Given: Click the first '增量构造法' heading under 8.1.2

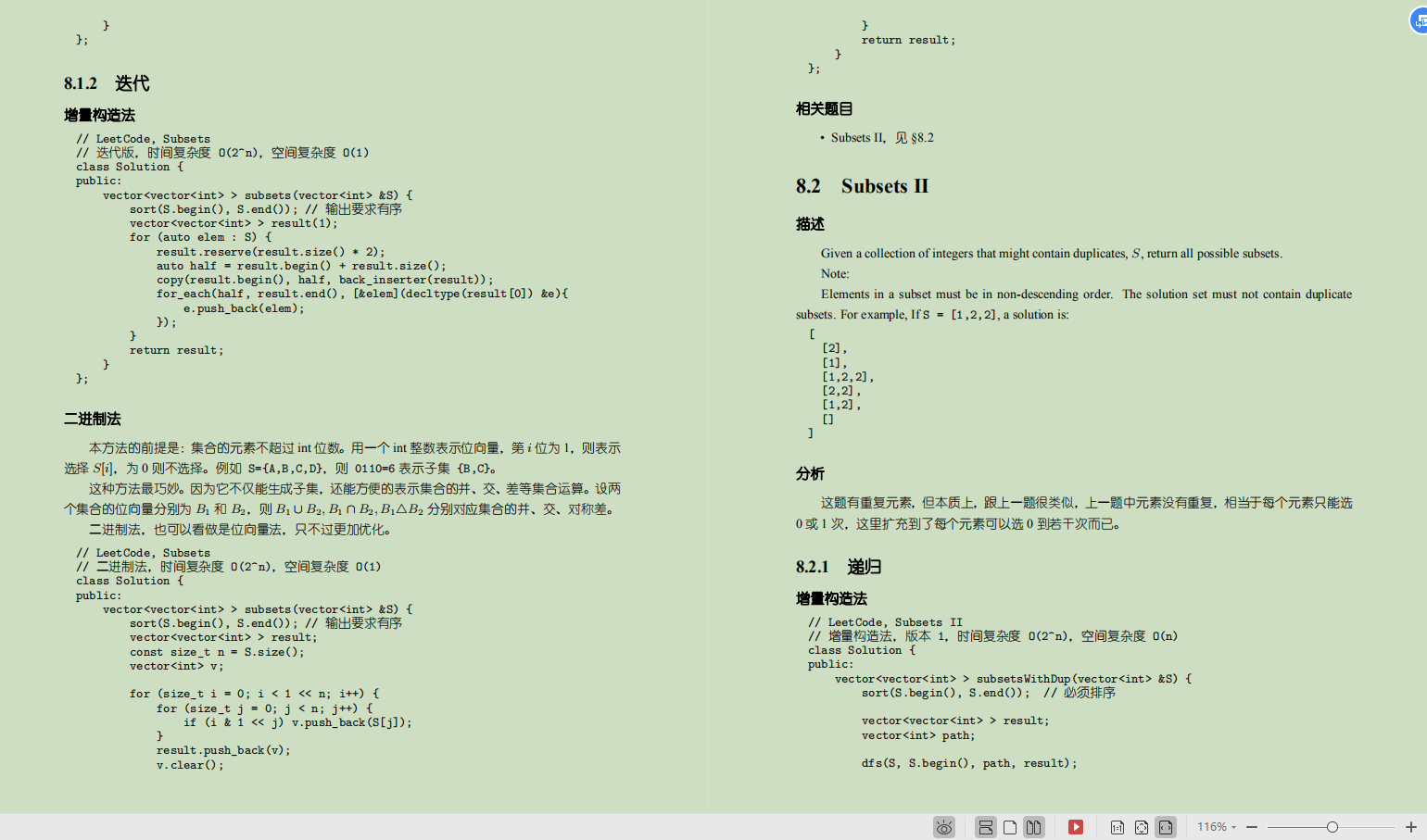Looking at the screenshot, I should click(x=99, y=115).
